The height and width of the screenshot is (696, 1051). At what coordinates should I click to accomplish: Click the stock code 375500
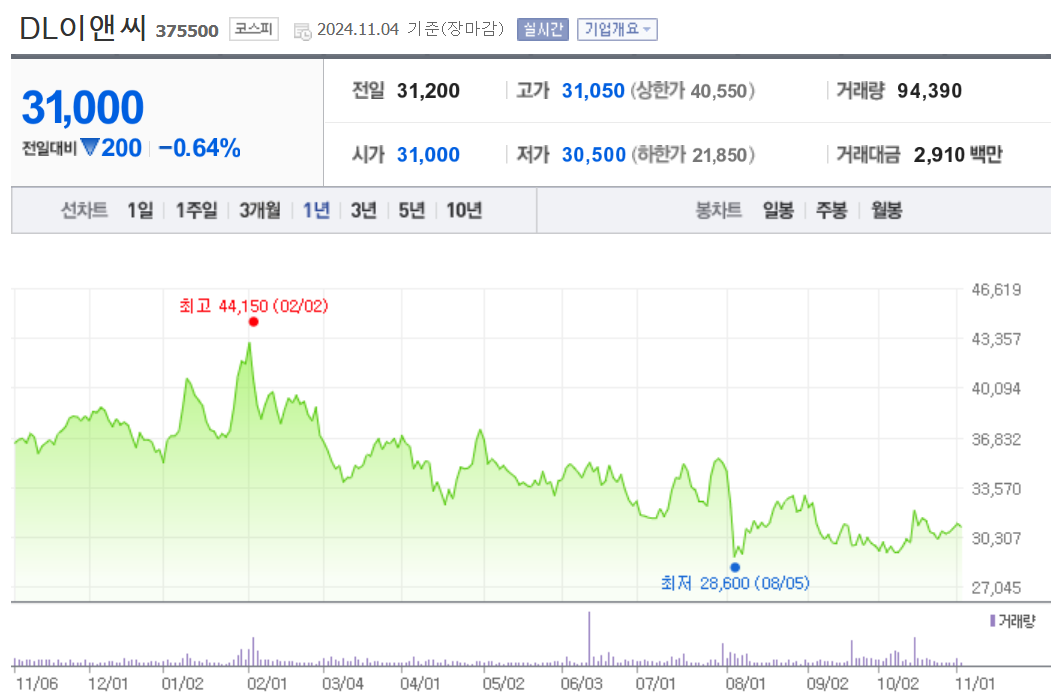click(187, 31)
